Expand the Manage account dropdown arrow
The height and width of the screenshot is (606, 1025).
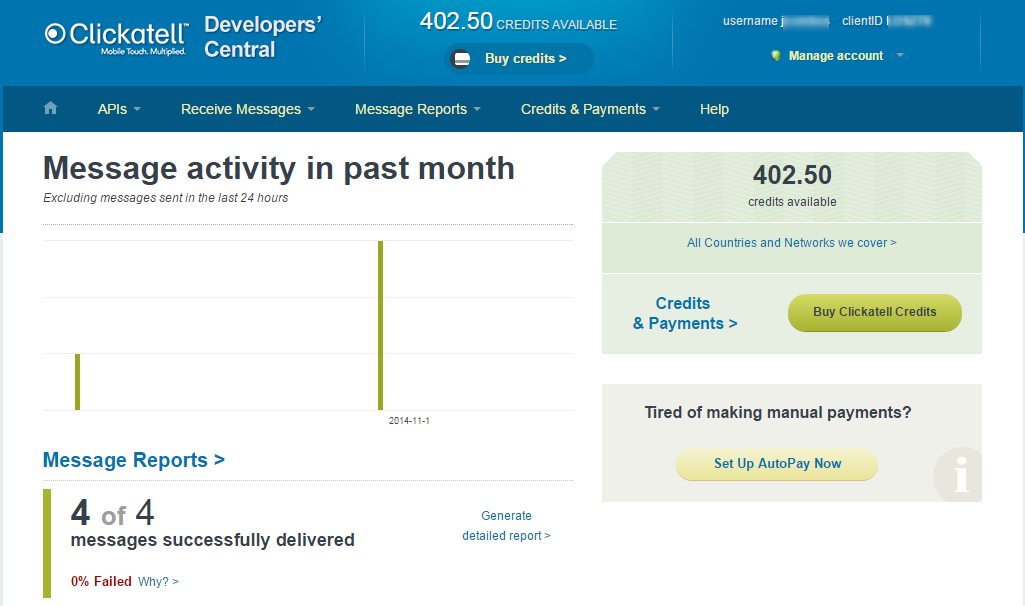tap(900, 56)
